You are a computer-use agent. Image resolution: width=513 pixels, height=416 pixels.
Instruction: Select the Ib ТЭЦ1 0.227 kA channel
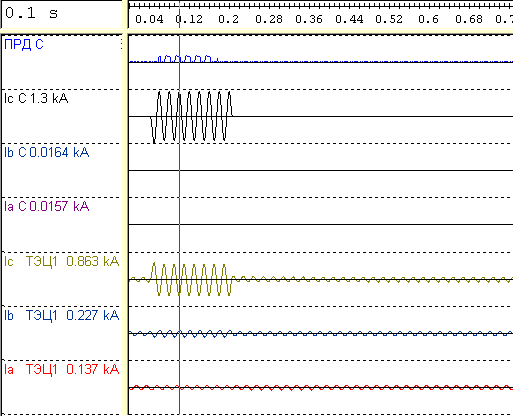(61, 315)
